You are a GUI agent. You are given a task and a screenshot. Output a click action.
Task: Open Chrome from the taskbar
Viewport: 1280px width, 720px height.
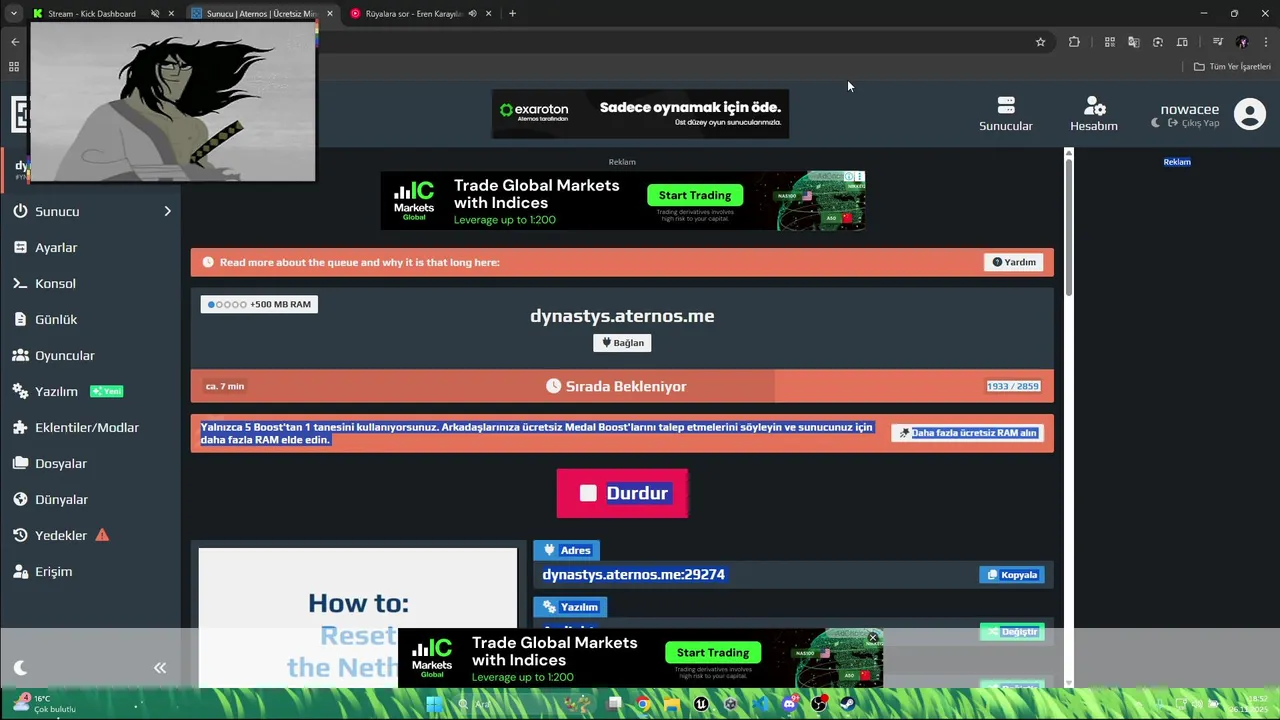pos(643,704)
